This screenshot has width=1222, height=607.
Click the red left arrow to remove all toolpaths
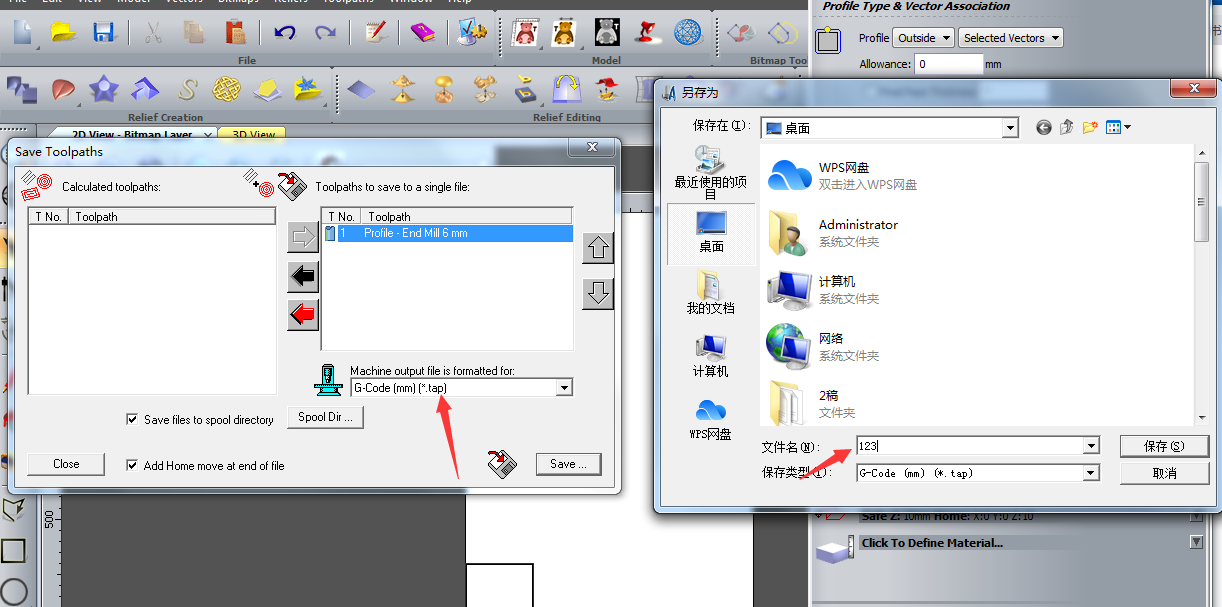tap(303, 315)
